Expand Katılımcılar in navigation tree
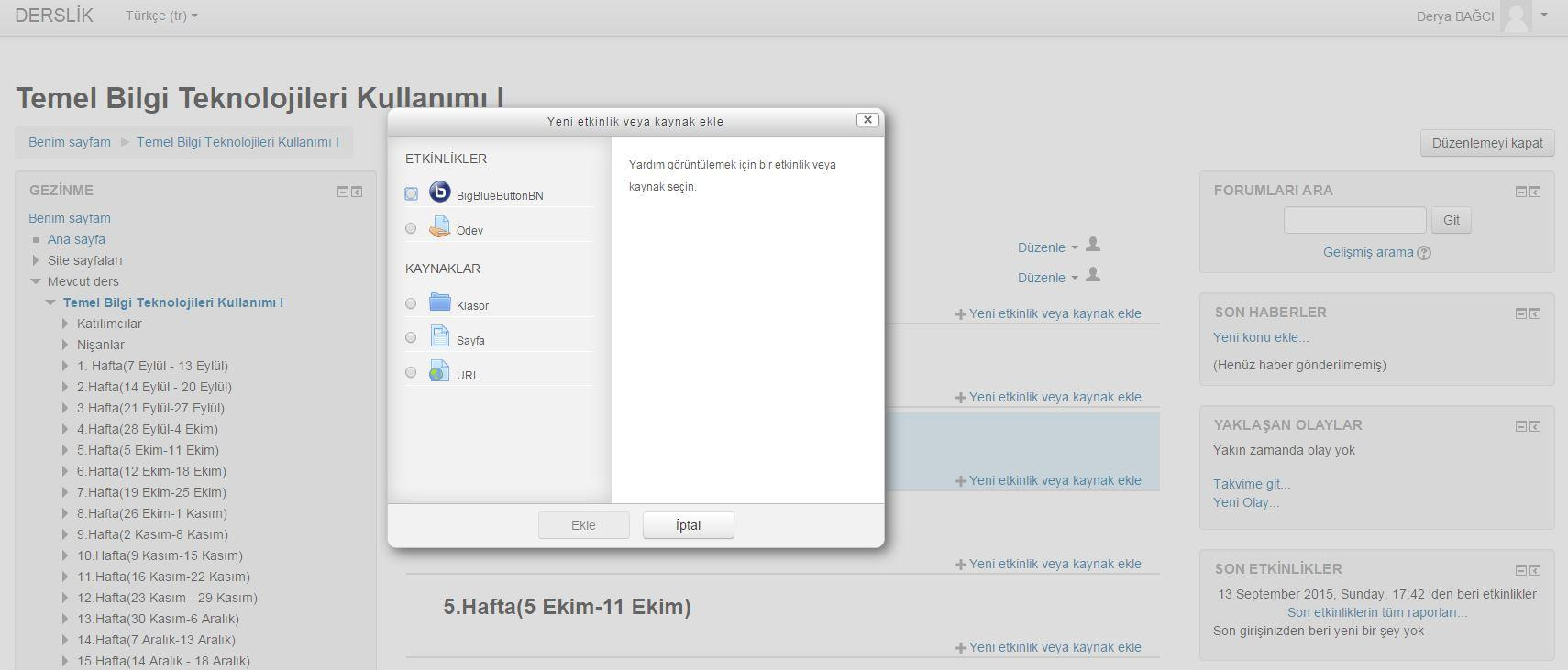Image resolution: width=1568 pixels, height=670 pixels. (65, 324)
